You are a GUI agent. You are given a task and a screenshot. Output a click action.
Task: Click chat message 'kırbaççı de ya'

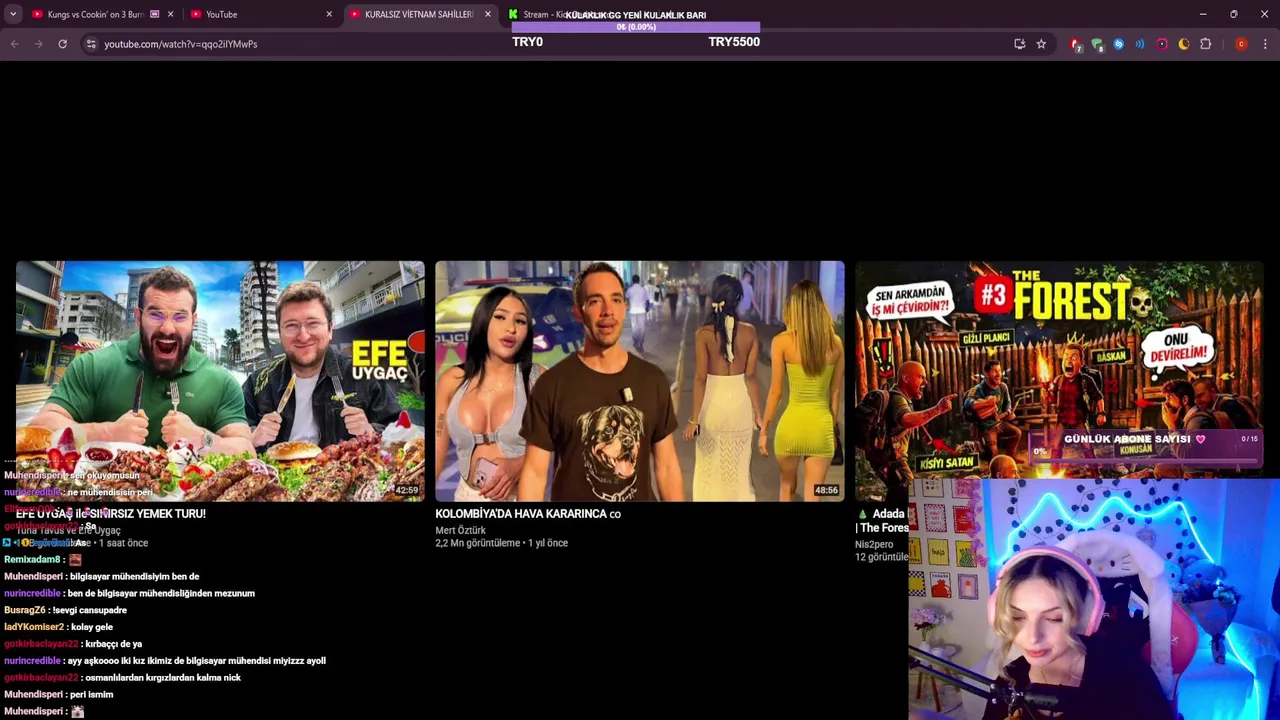[115, 644]
